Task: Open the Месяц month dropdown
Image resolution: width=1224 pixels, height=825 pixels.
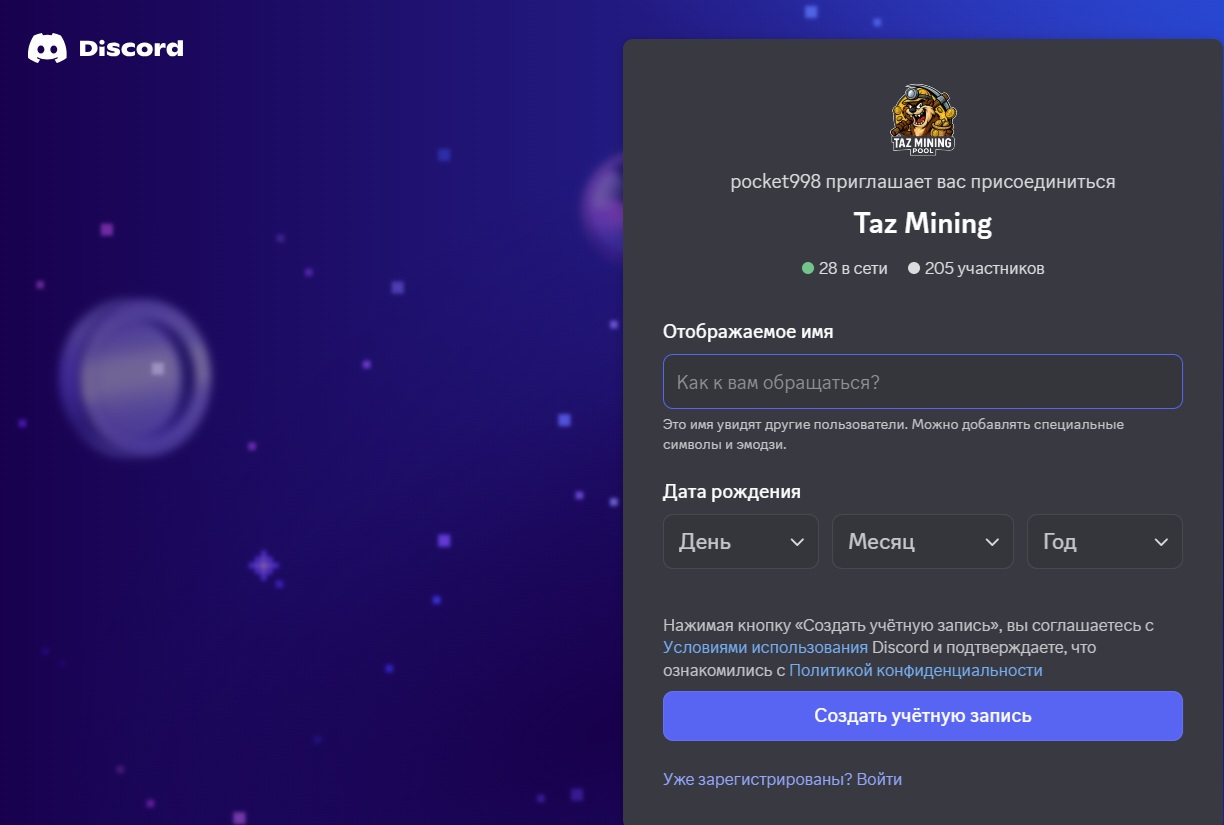Action: click(922, 542)
